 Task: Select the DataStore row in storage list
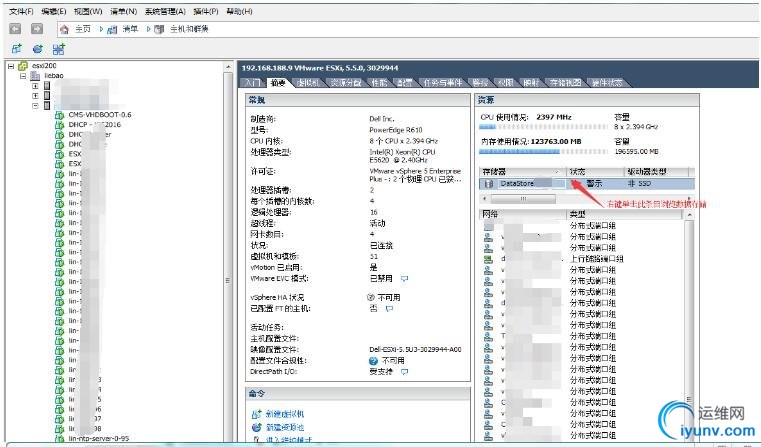click(587, 184)
